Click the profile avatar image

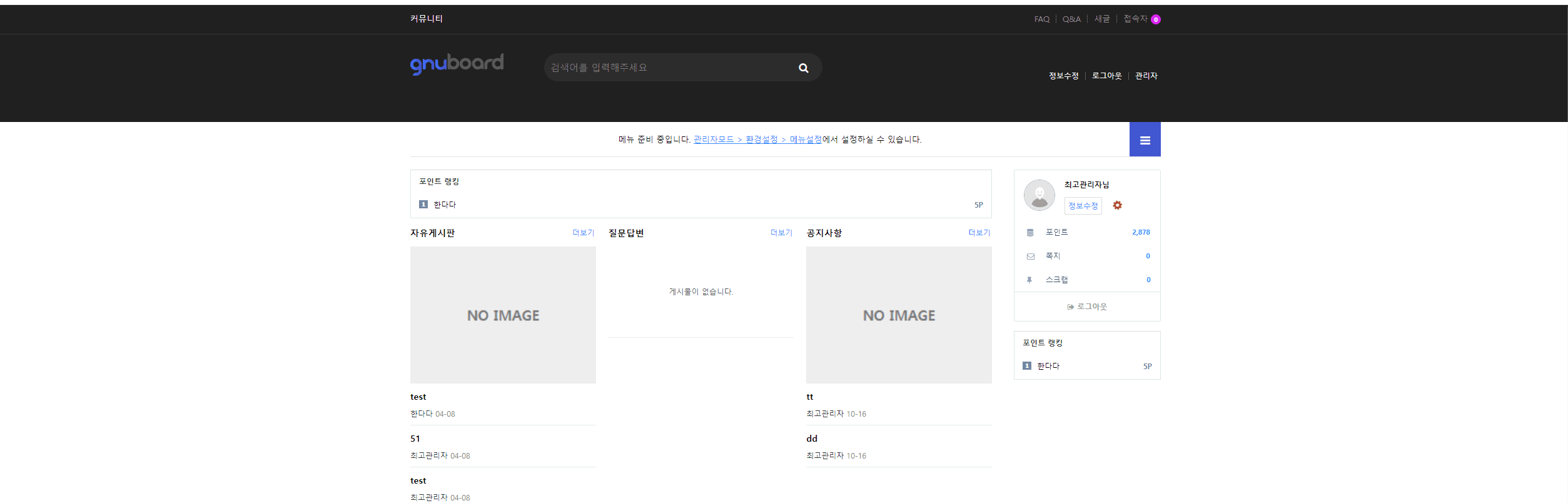click(1039, 195)
